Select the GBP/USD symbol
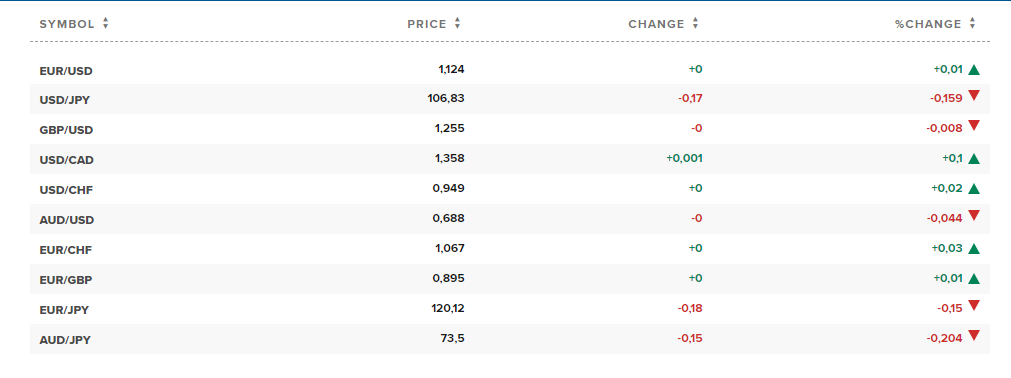Screen dimensions: 1011x378 click(x=66, y=130)
